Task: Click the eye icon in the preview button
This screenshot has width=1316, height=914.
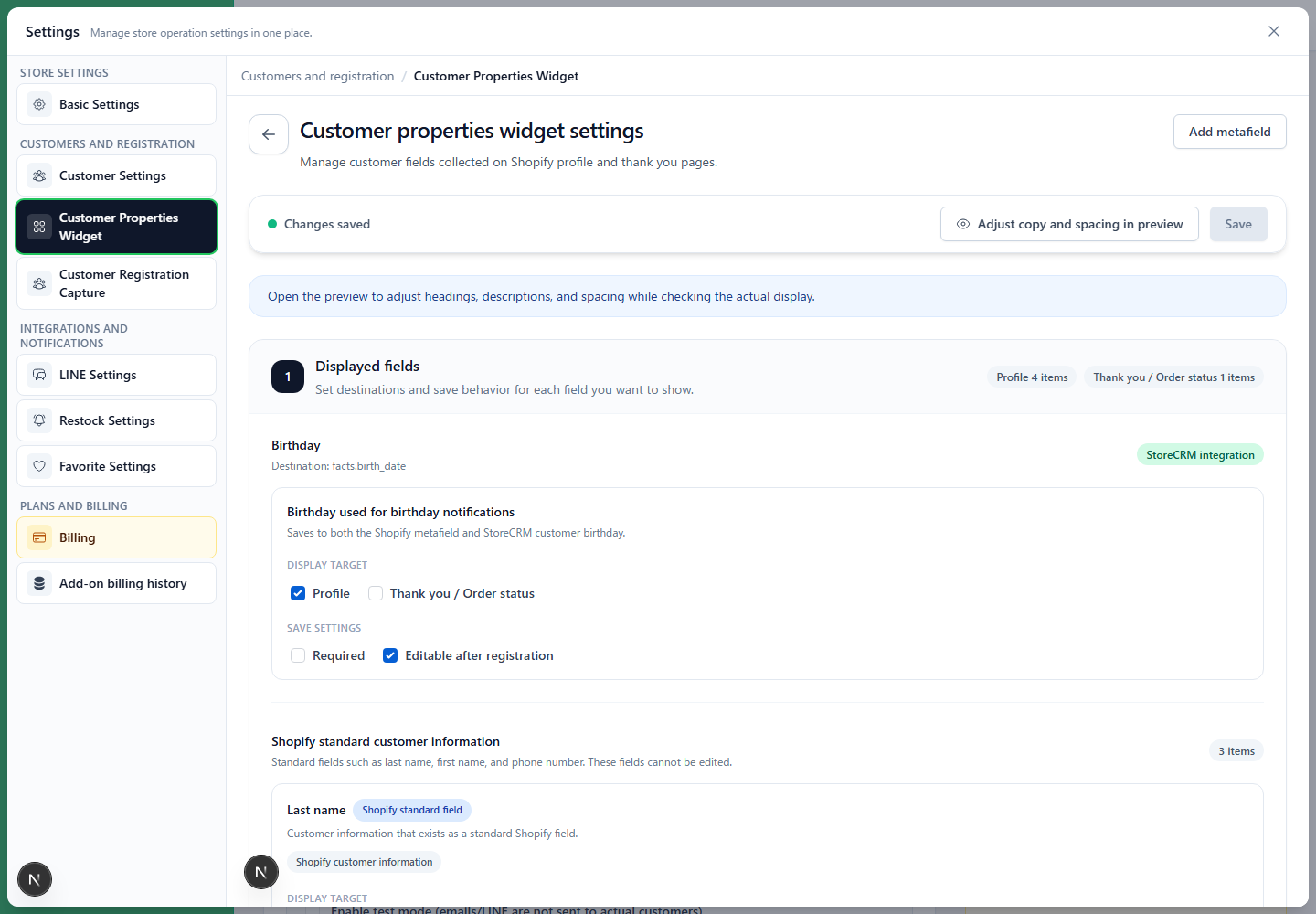Action: coord(963,224)
